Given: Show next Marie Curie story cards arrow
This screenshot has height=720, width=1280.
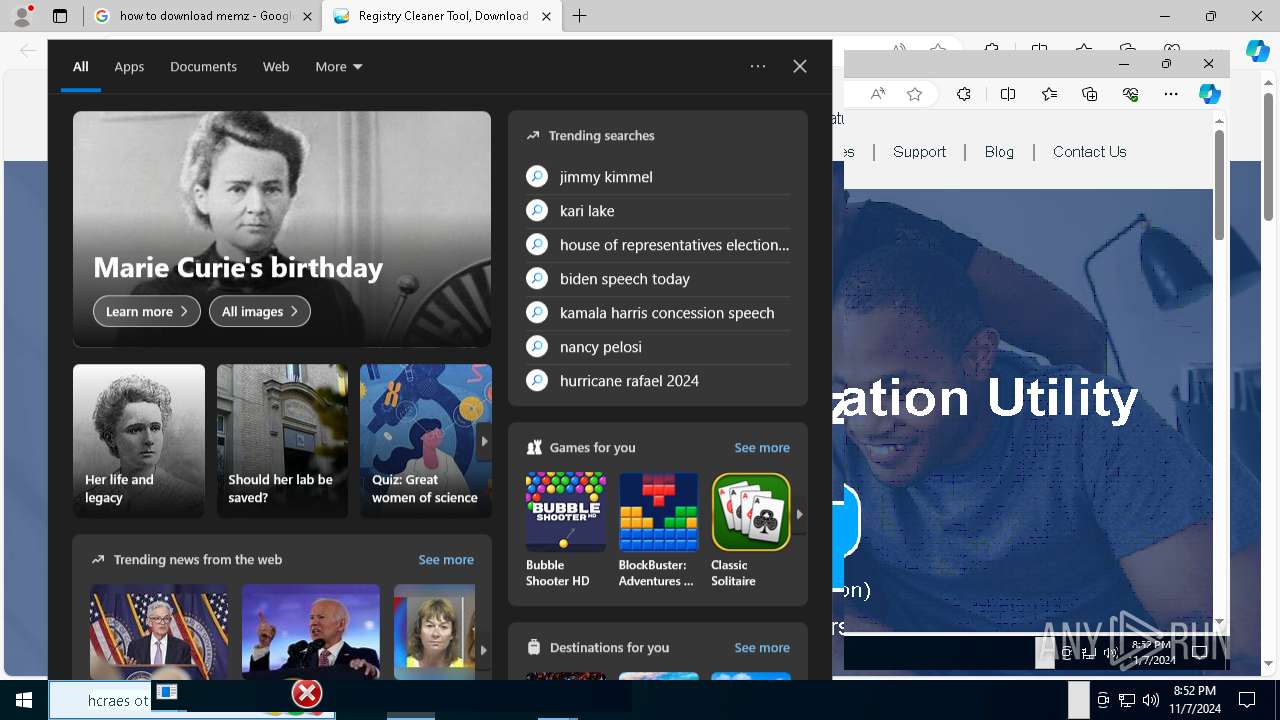Looking at the screenshot, I should [x=484, y=441].
